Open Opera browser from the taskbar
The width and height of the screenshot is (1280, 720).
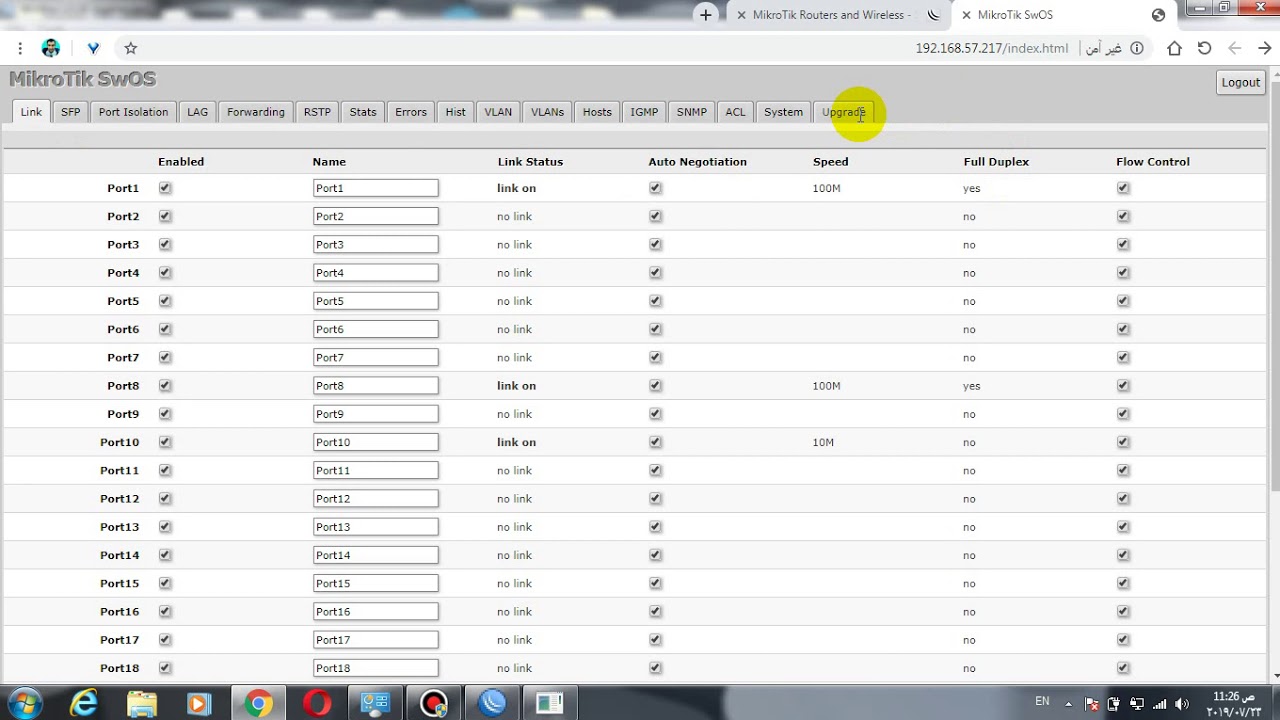click(317, 704)
